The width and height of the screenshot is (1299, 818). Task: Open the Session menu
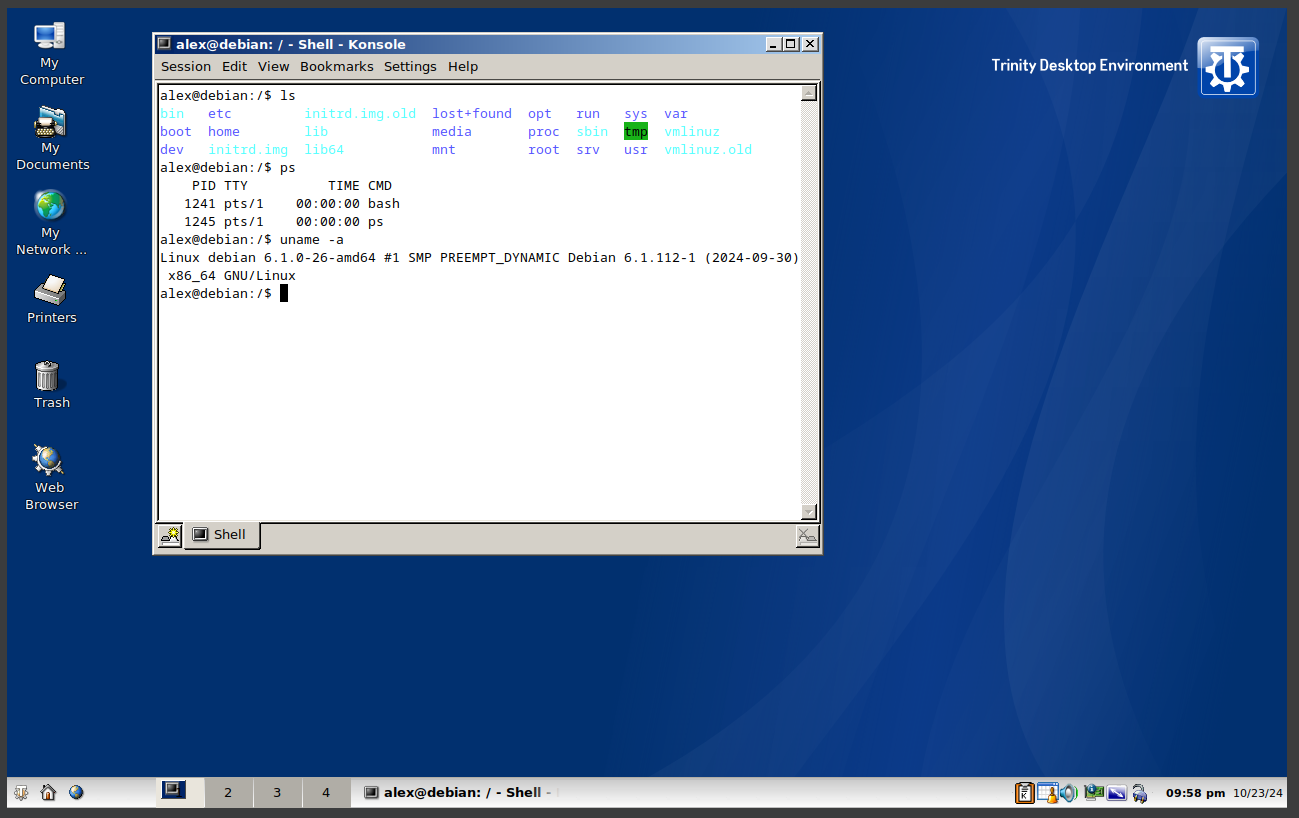(x=186, y=67)
